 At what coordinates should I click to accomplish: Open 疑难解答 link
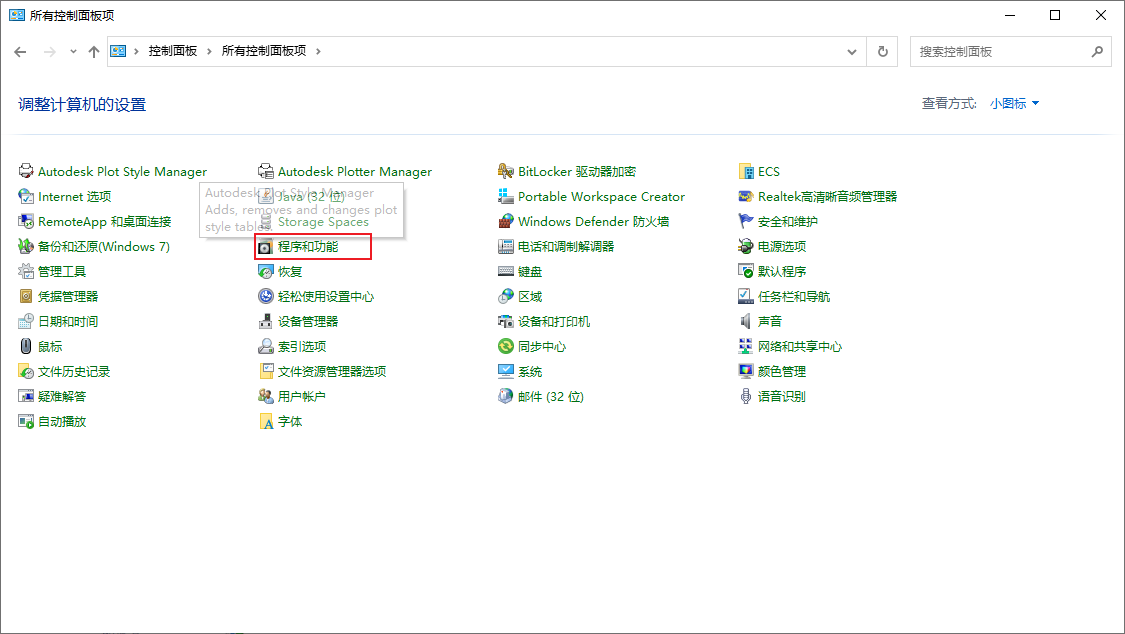pos(62,397)
